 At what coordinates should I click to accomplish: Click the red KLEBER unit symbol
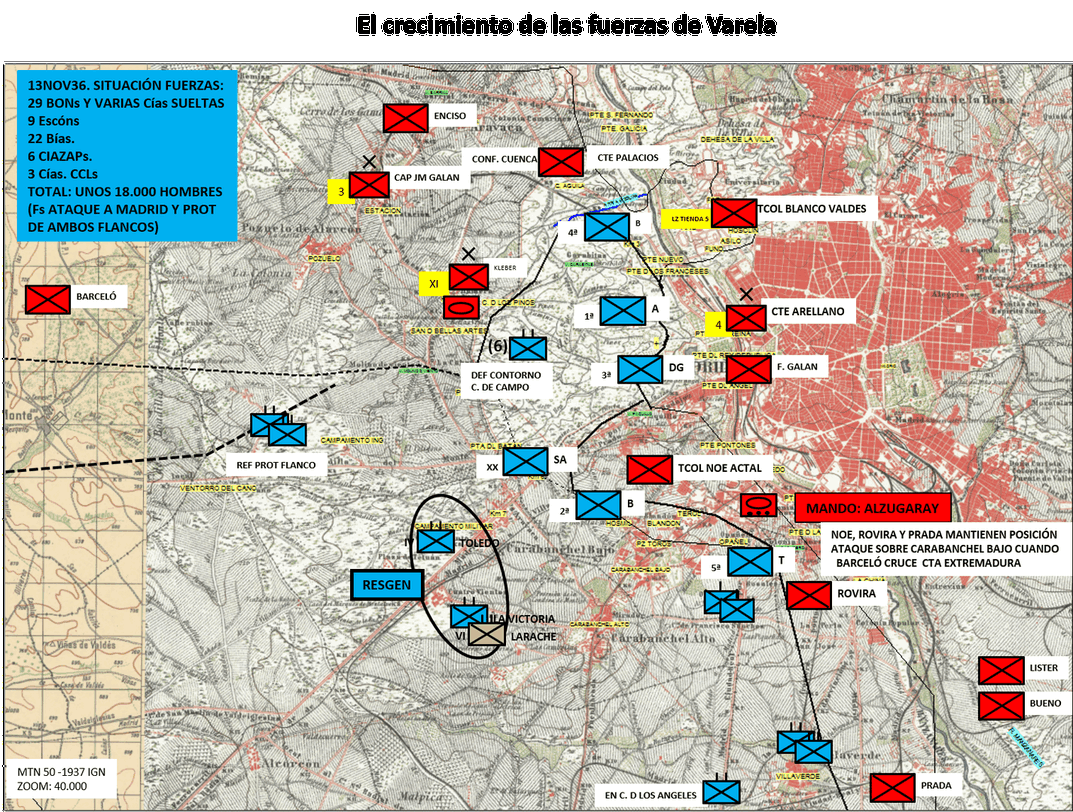pyautogui.click(x=469, y=277)
